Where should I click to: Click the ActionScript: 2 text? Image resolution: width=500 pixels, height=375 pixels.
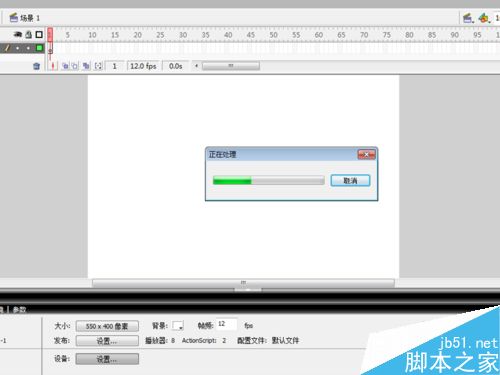coord(204,340)
